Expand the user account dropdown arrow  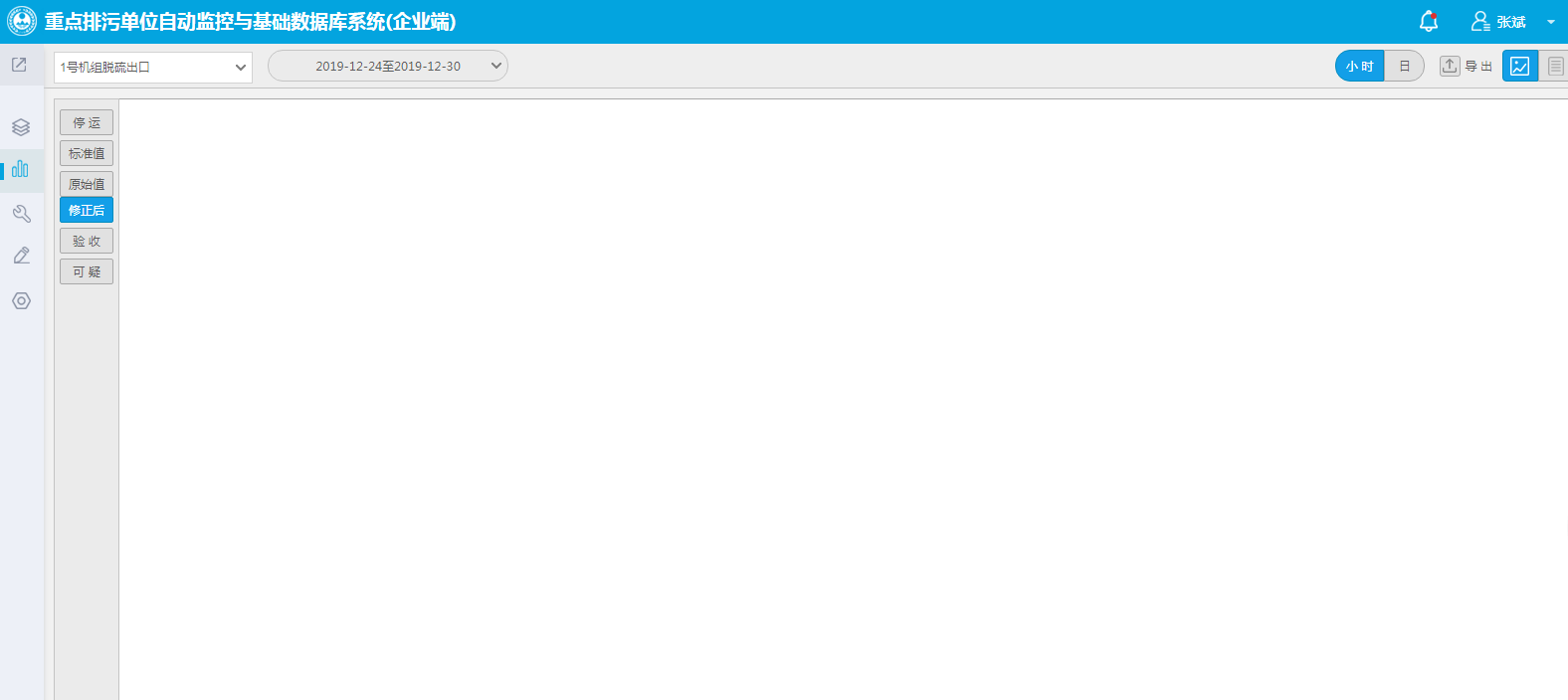click(1550, 22)
